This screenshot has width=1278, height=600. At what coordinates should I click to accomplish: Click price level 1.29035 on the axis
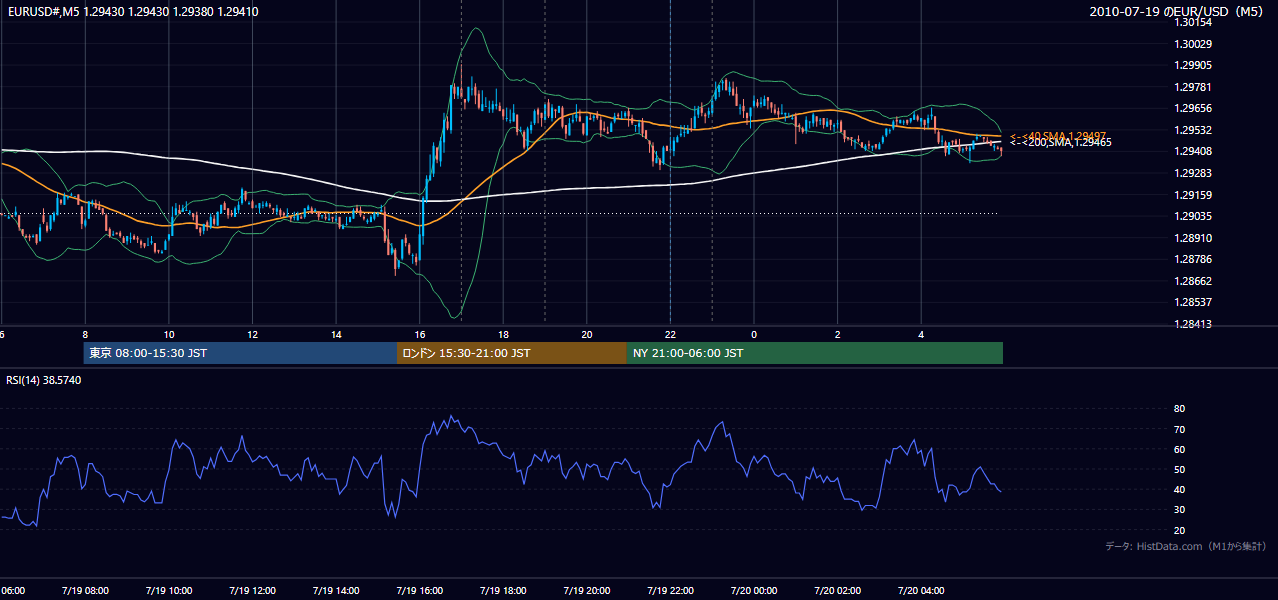coord(1193,216)
